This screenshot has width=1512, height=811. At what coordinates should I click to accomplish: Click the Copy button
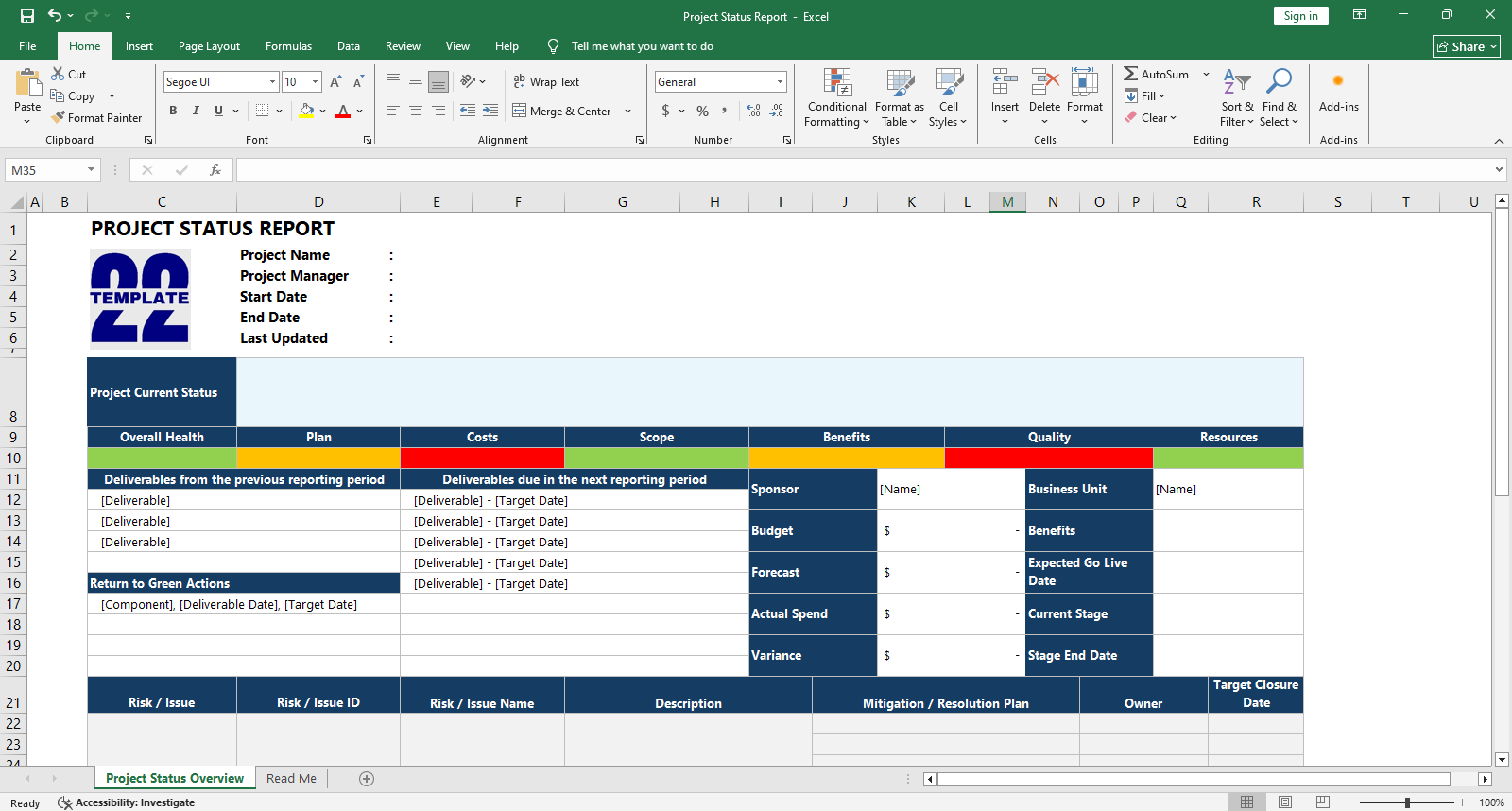click(73, 95)
